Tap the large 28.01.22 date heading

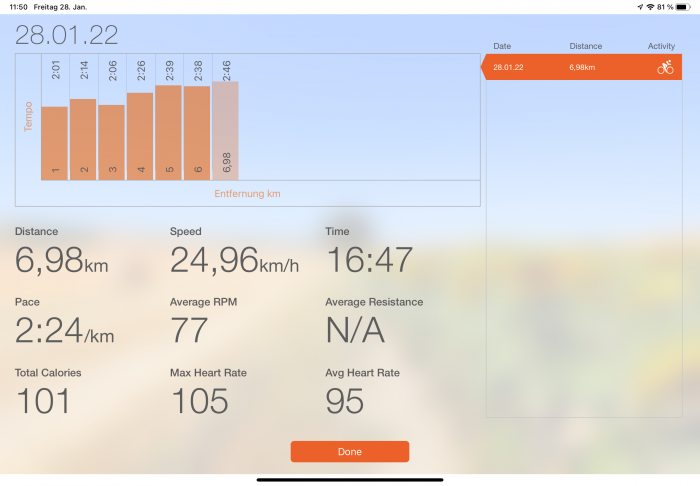click(67, 35)
